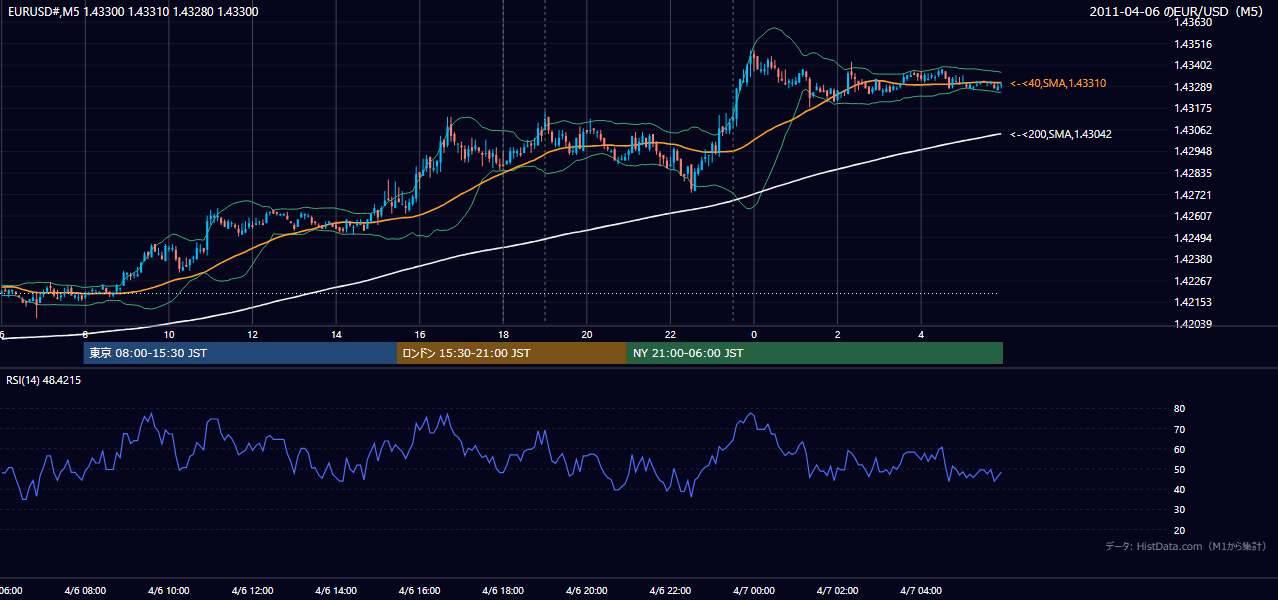
Task: Click price axis value 1.43175
Action: tap(1192, 108)
